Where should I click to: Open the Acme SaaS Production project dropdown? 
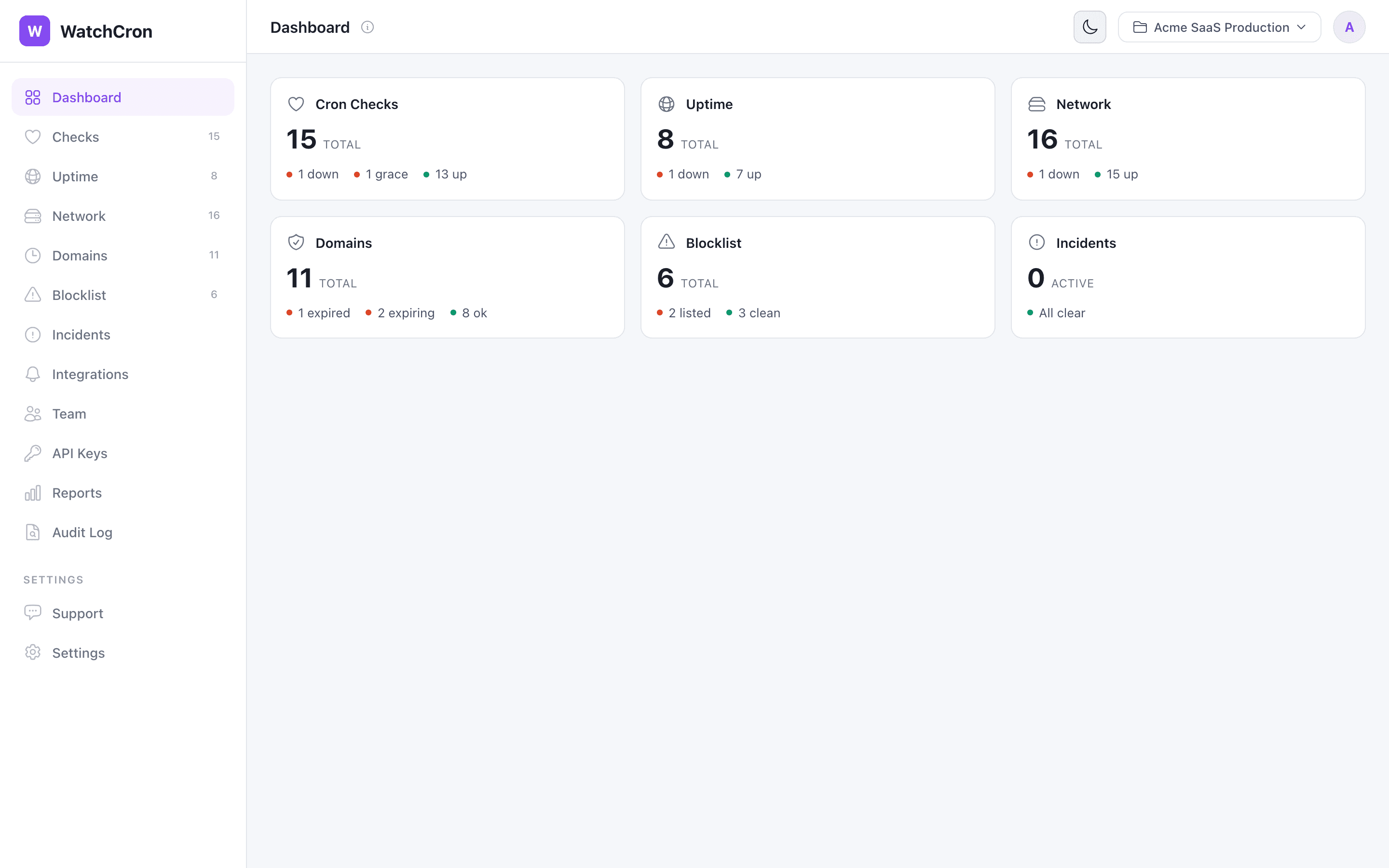(1219, 27)
